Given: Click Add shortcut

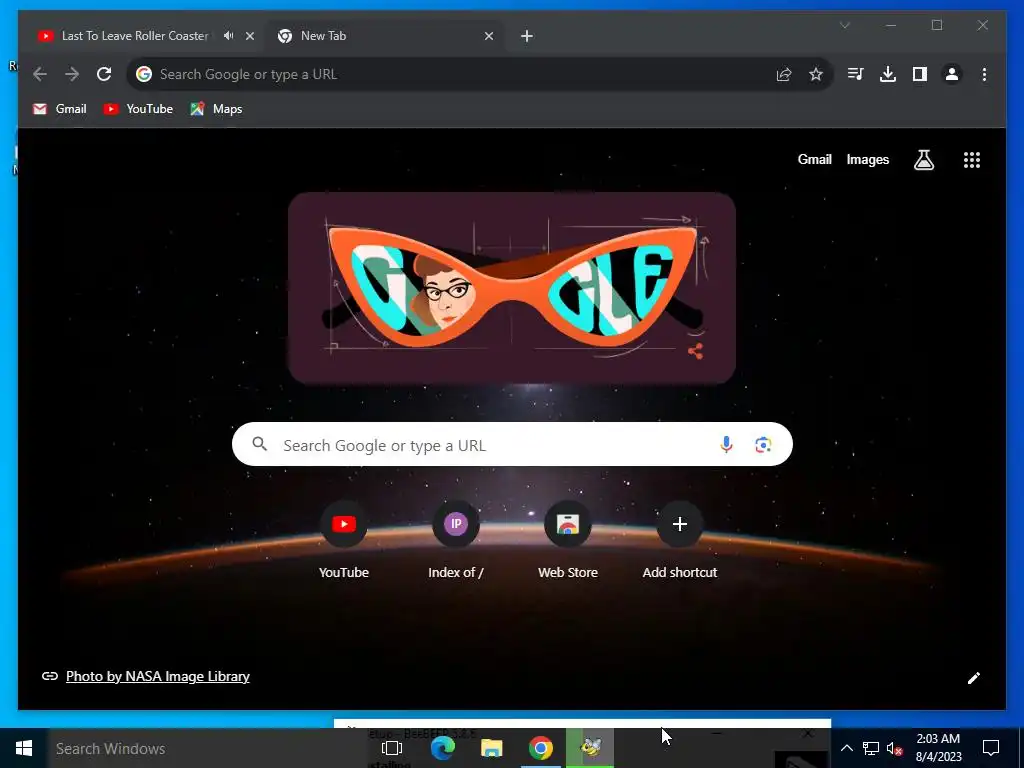Looking at the screenshot, I should [680, 539].
